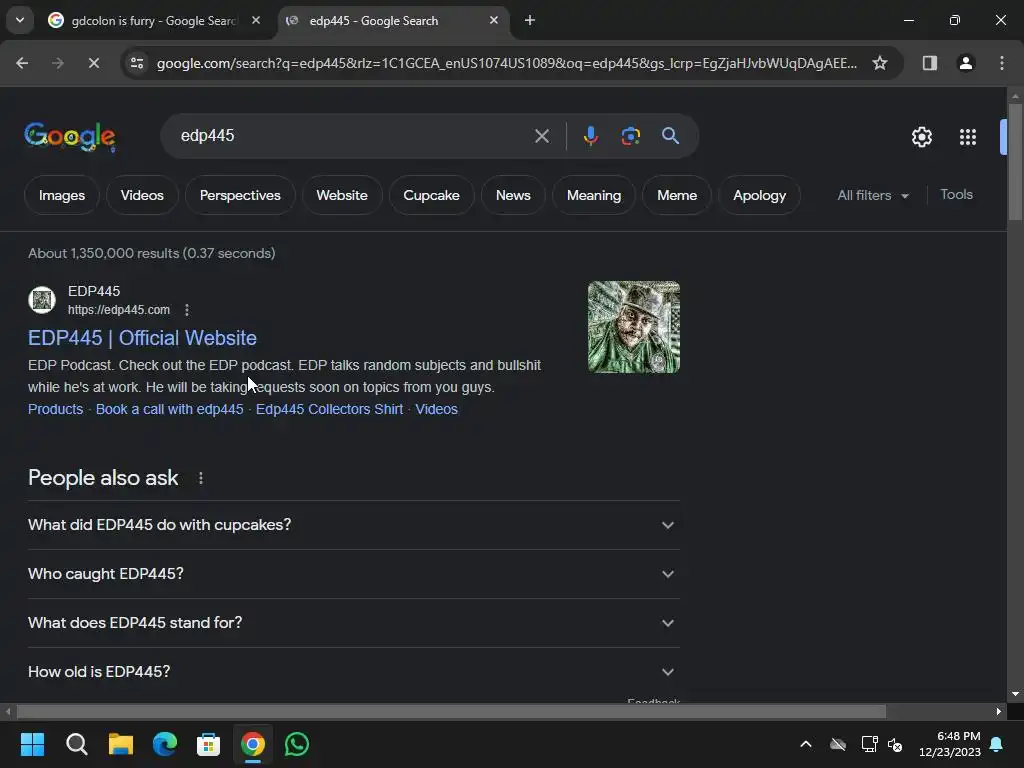The image size is (1024, 768).
Task: Open the search Tools option
Action: coord(956,195)
